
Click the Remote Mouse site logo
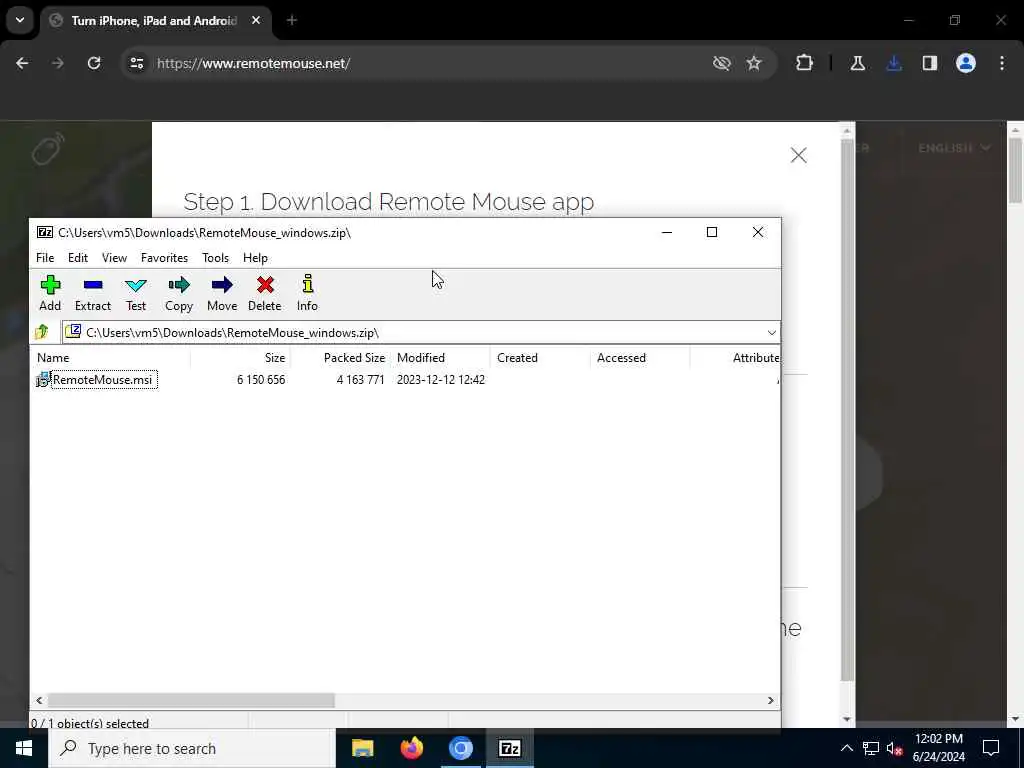pos(49,149)
